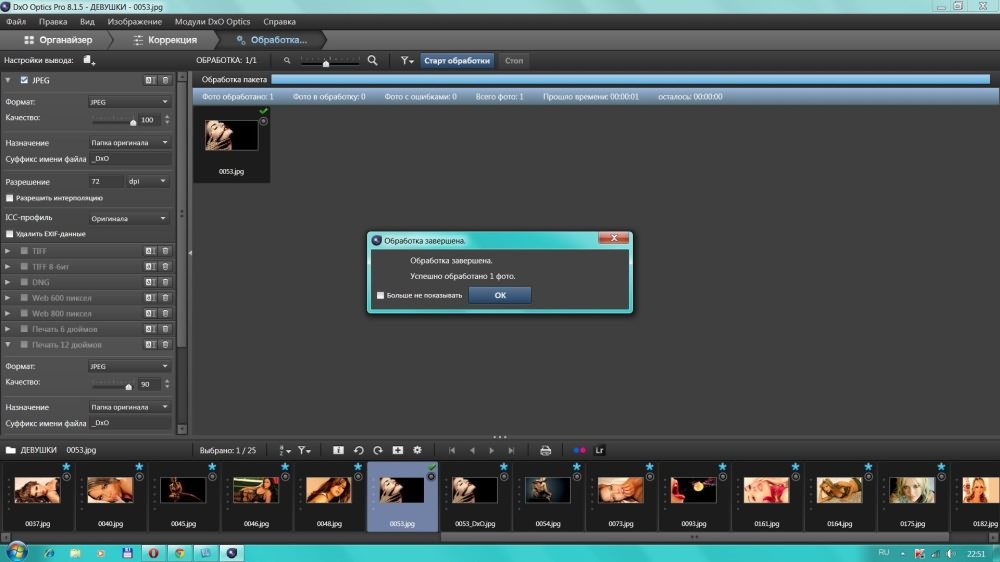Open filmstrip settings gear icon

coord(417,451)
